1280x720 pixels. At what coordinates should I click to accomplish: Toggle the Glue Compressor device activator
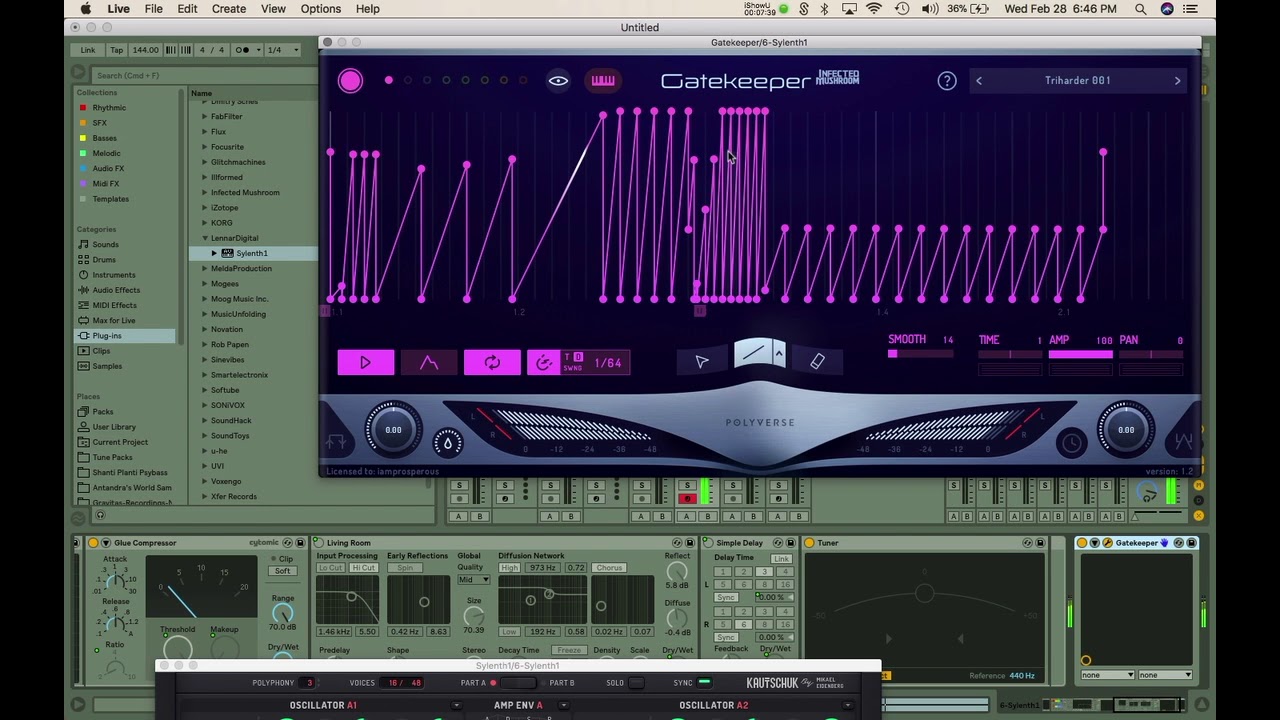(93, 543)
